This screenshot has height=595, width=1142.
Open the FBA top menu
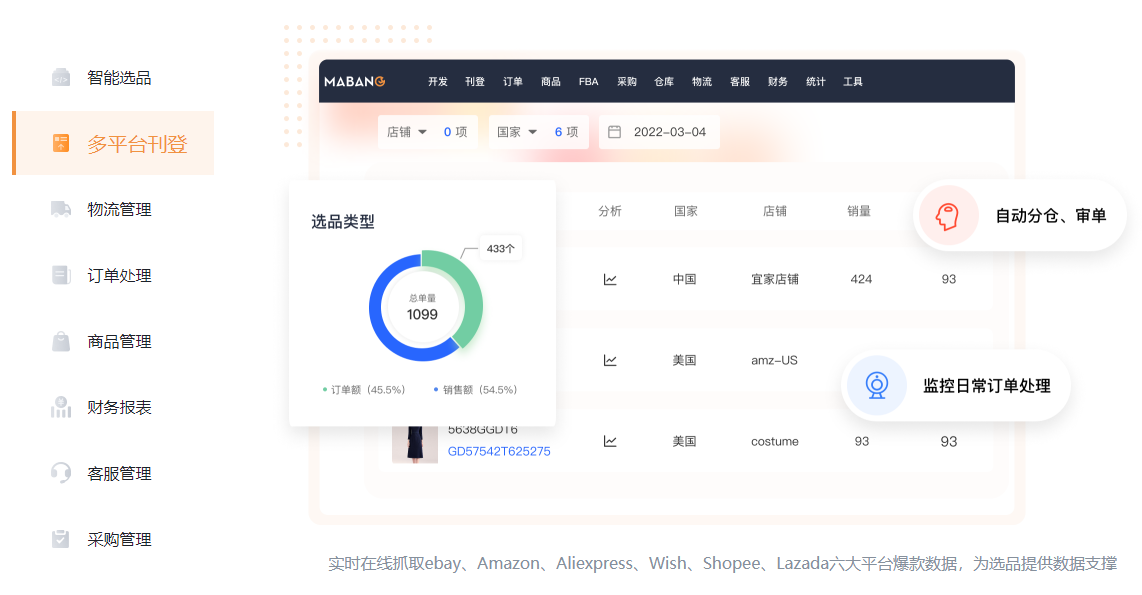(588, 82)
